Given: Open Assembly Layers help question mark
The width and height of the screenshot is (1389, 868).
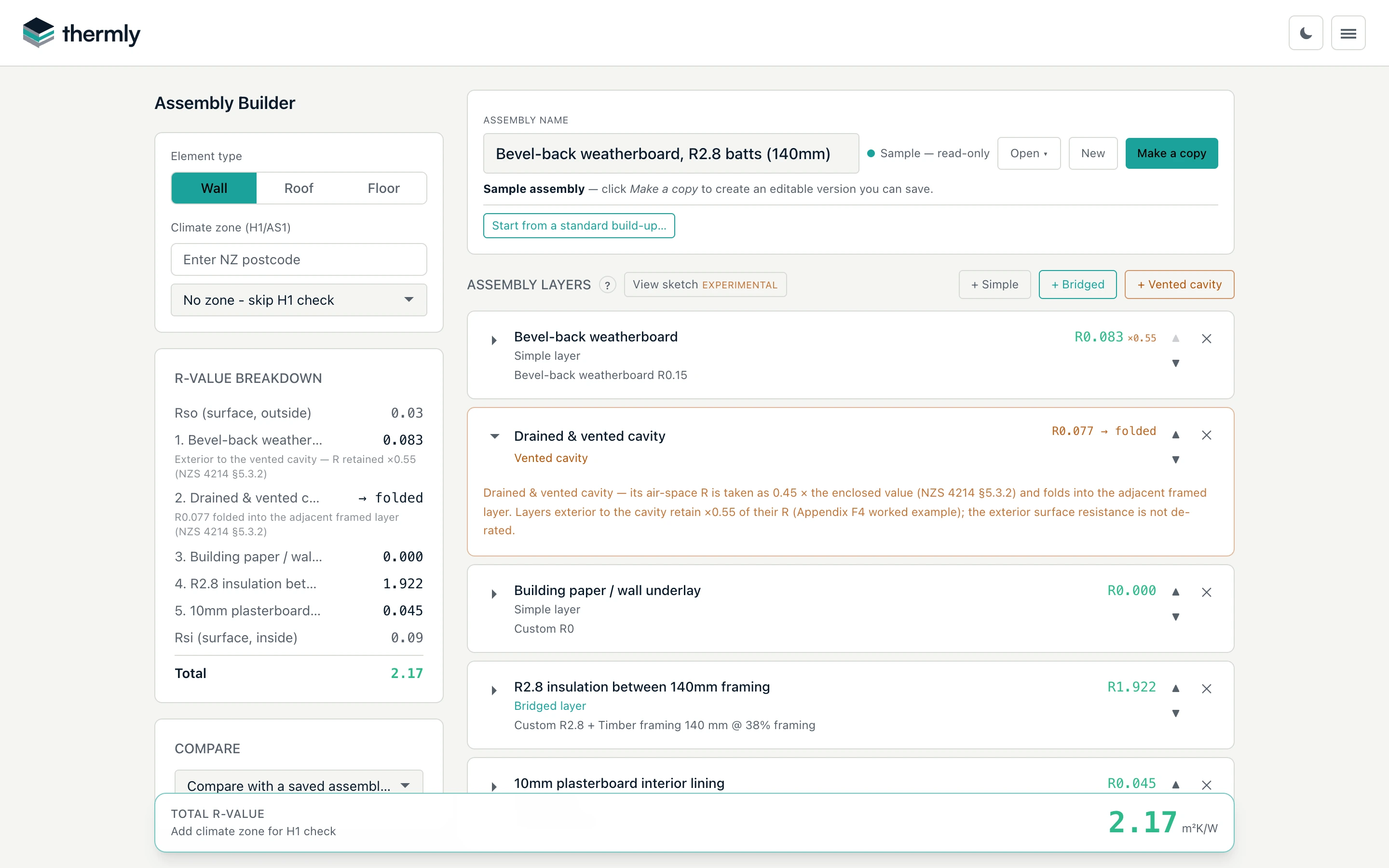Looking at the screenshot, I should click(607, 285).
